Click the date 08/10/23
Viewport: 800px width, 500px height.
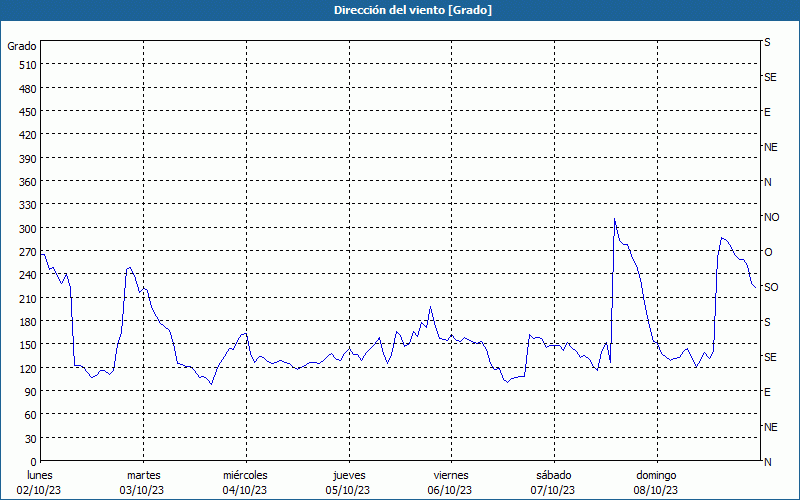(656, 491)
